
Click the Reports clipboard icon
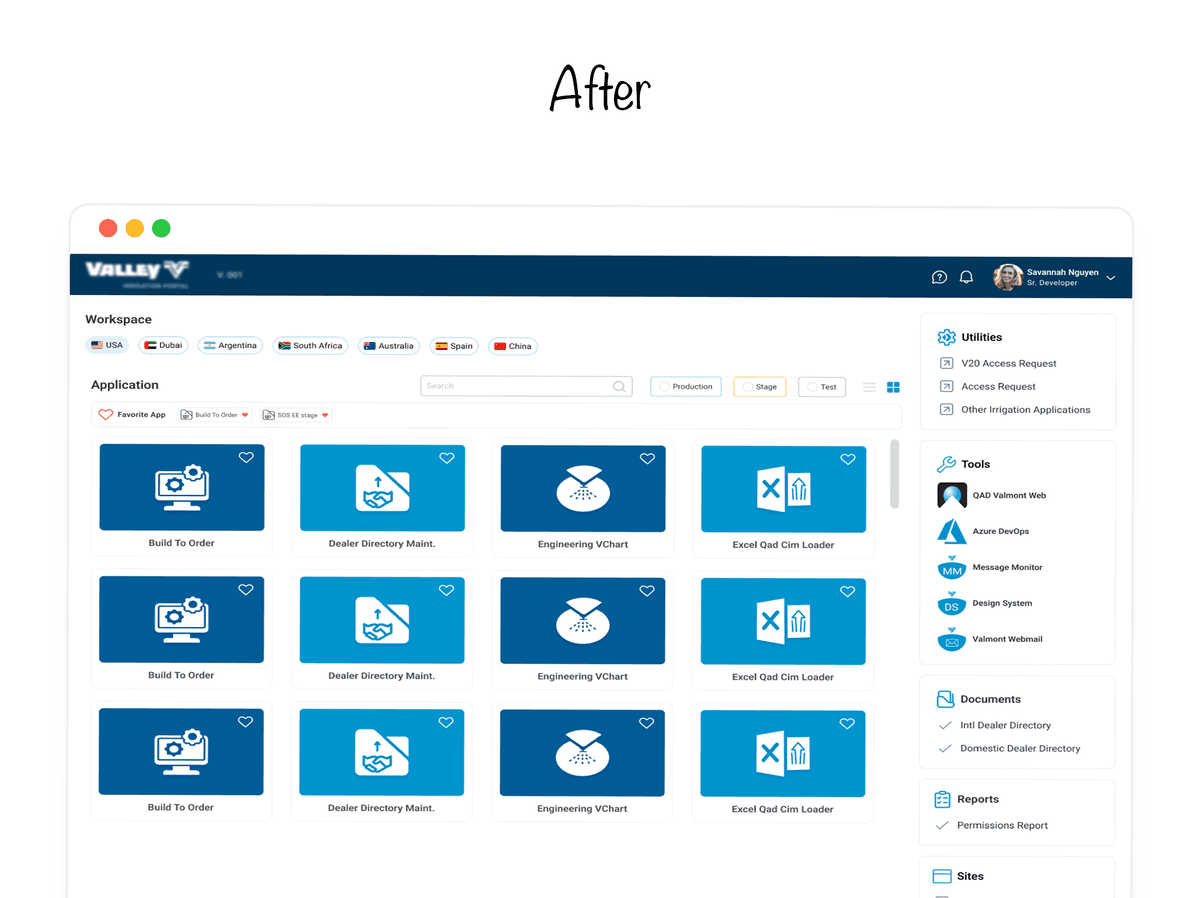point(942,800)
